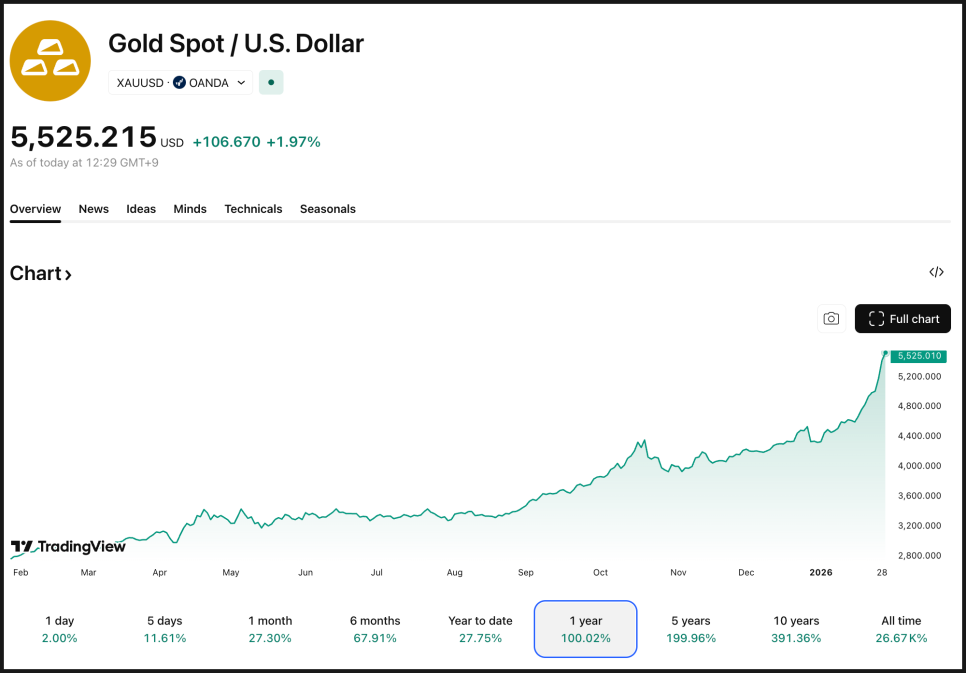
Task: Click the green market status dot
Action: click(271, 82)
